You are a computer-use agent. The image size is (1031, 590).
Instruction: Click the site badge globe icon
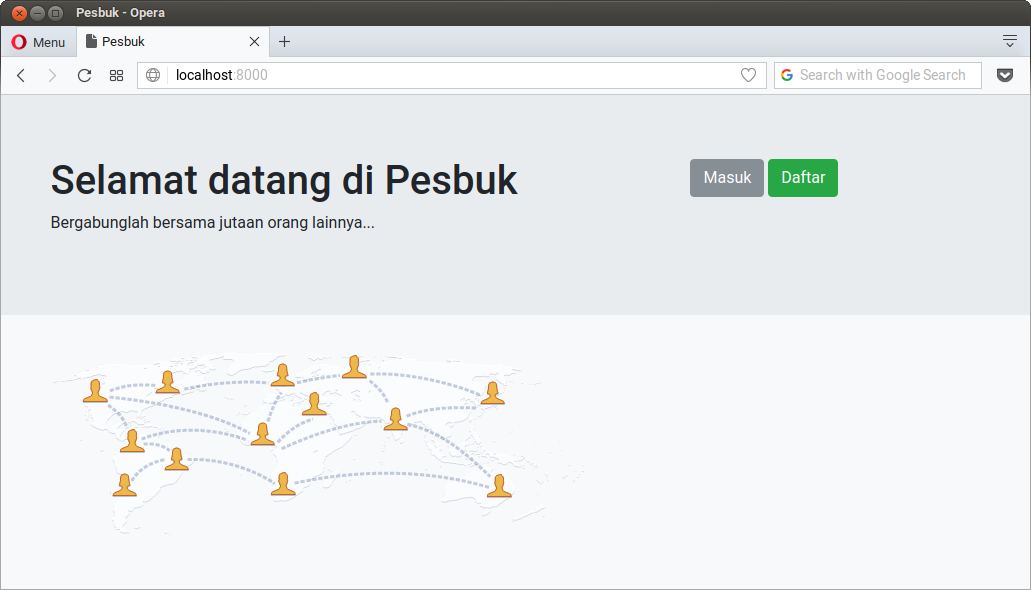point(152,75)
